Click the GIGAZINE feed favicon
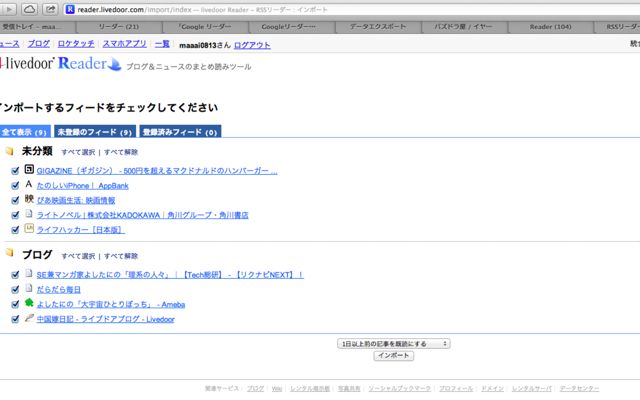The height and width of the screenshot is (400, 640). pos(29,169)
